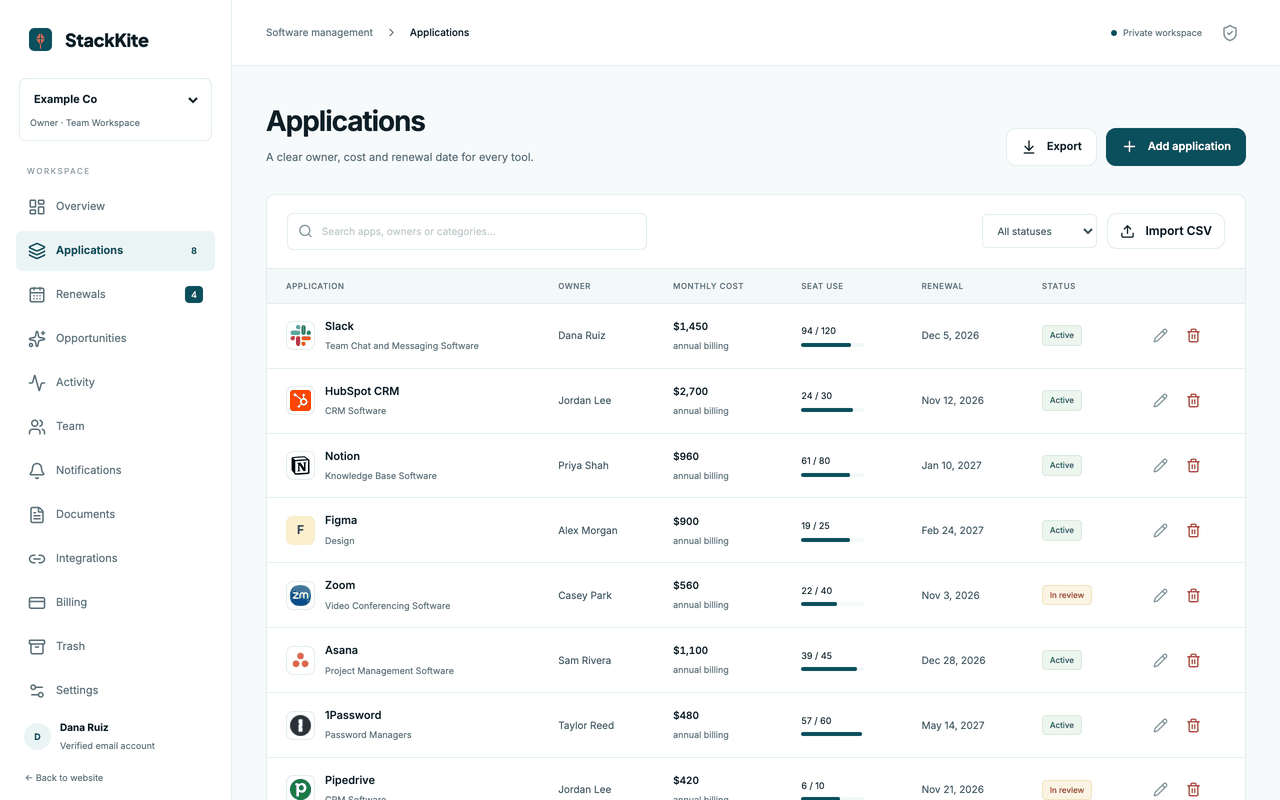Click the edit pencil for Notion
This screenshot has height=800, width=1280.
click(x=1160, y=466)
